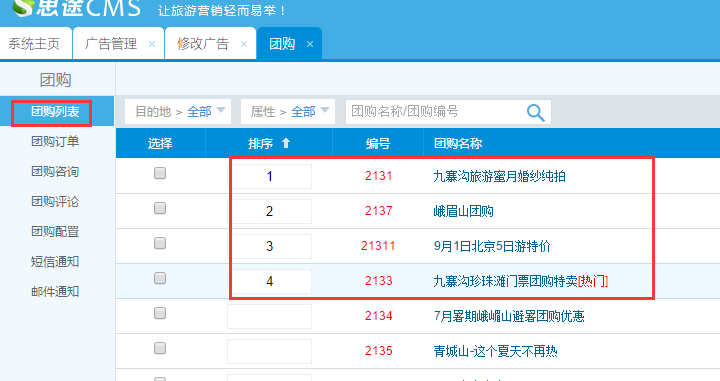Open 团购订单 in the sidebar
The image size is (720, 381).
pyautogui.click(x=55, y=141)
